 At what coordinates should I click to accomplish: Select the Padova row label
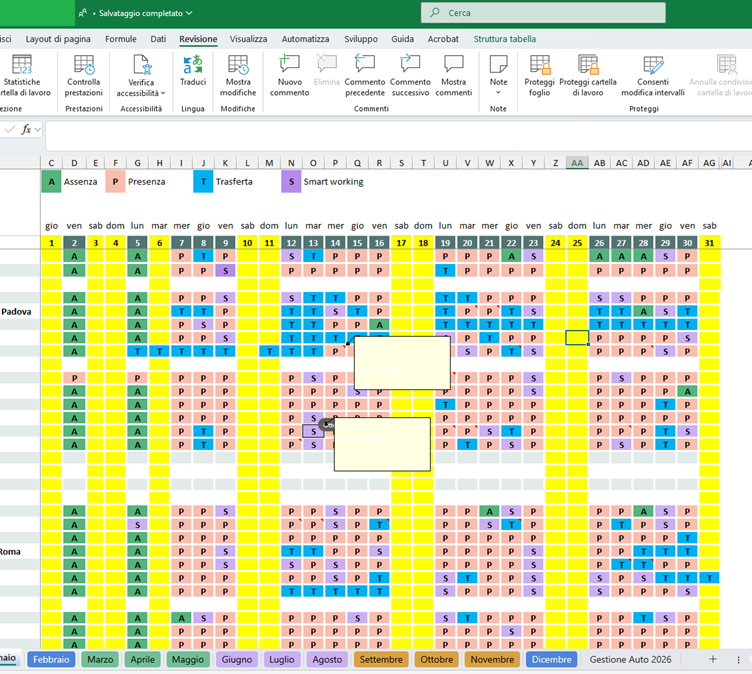pyautogui.click(x=16, y=311)
